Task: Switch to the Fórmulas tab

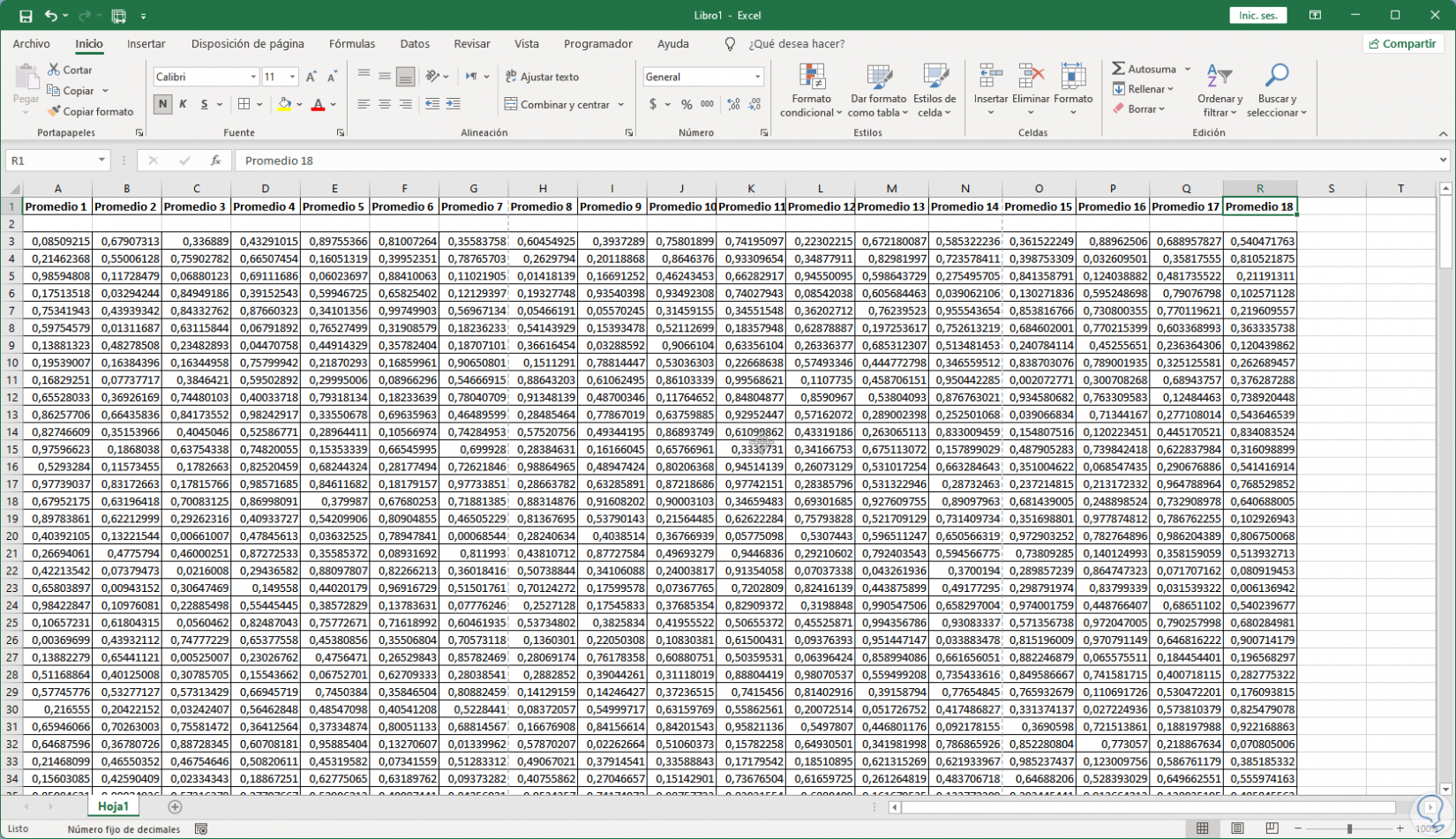Action: tap(352, 44)
